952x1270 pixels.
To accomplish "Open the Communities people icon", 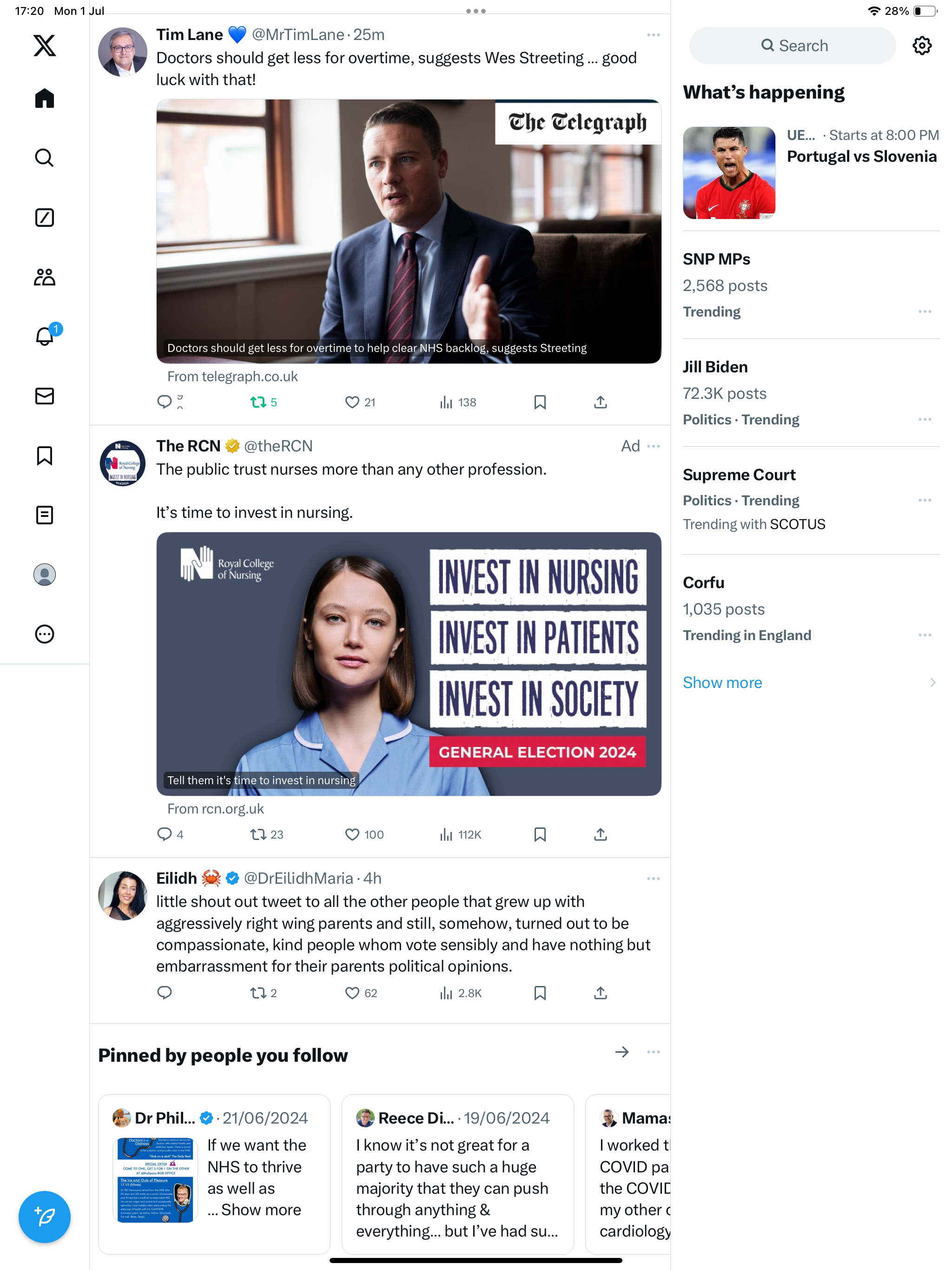I will (x=44, y=278).
